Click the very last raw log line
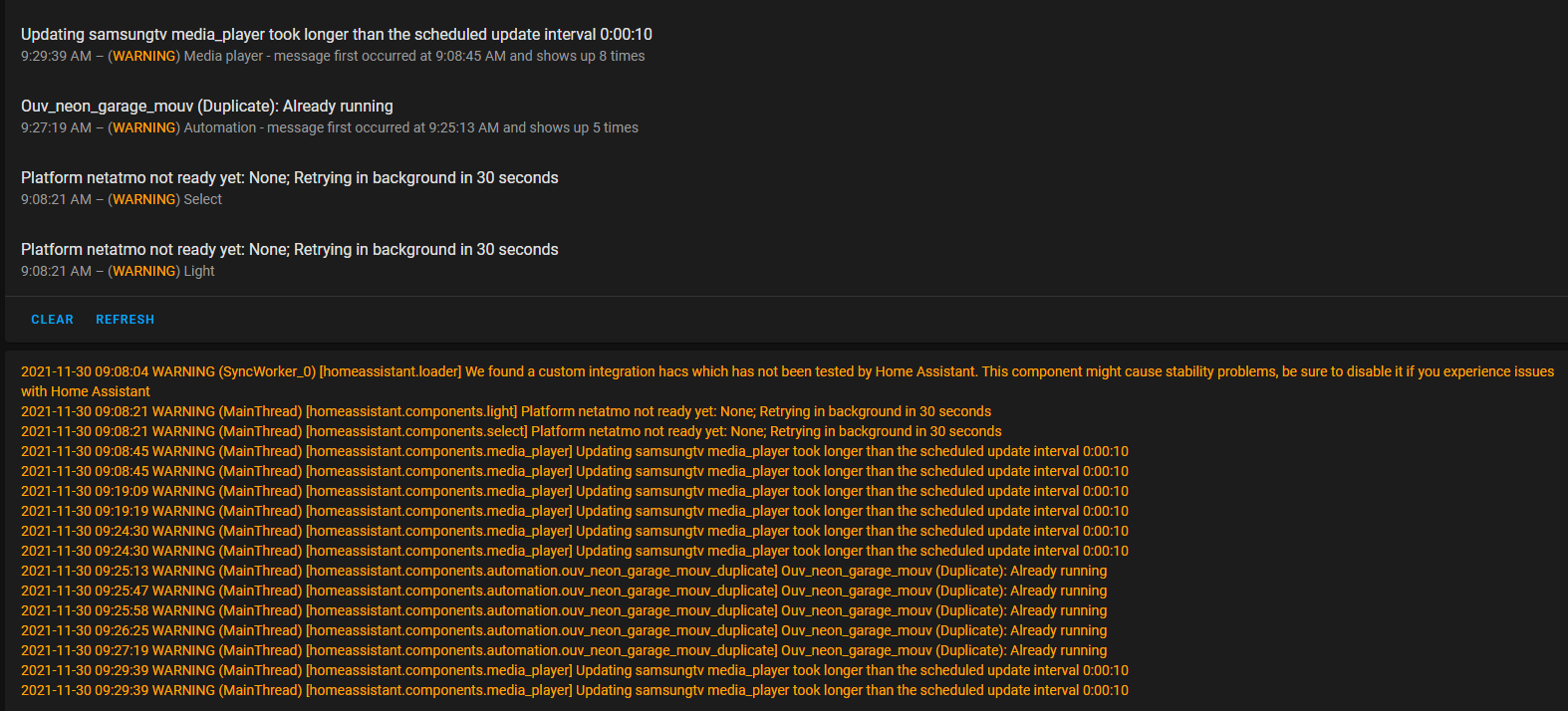Image resolution: width=1568 pixels, height=711 pixels. pos(574,690)
